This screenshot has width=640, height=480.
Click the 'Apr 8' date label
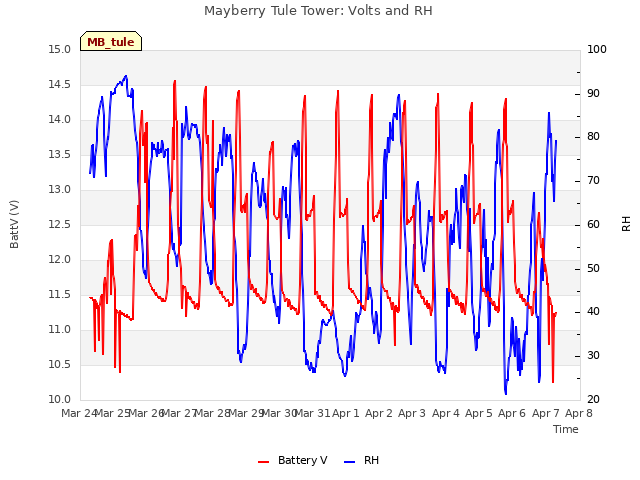coord(579,413)
